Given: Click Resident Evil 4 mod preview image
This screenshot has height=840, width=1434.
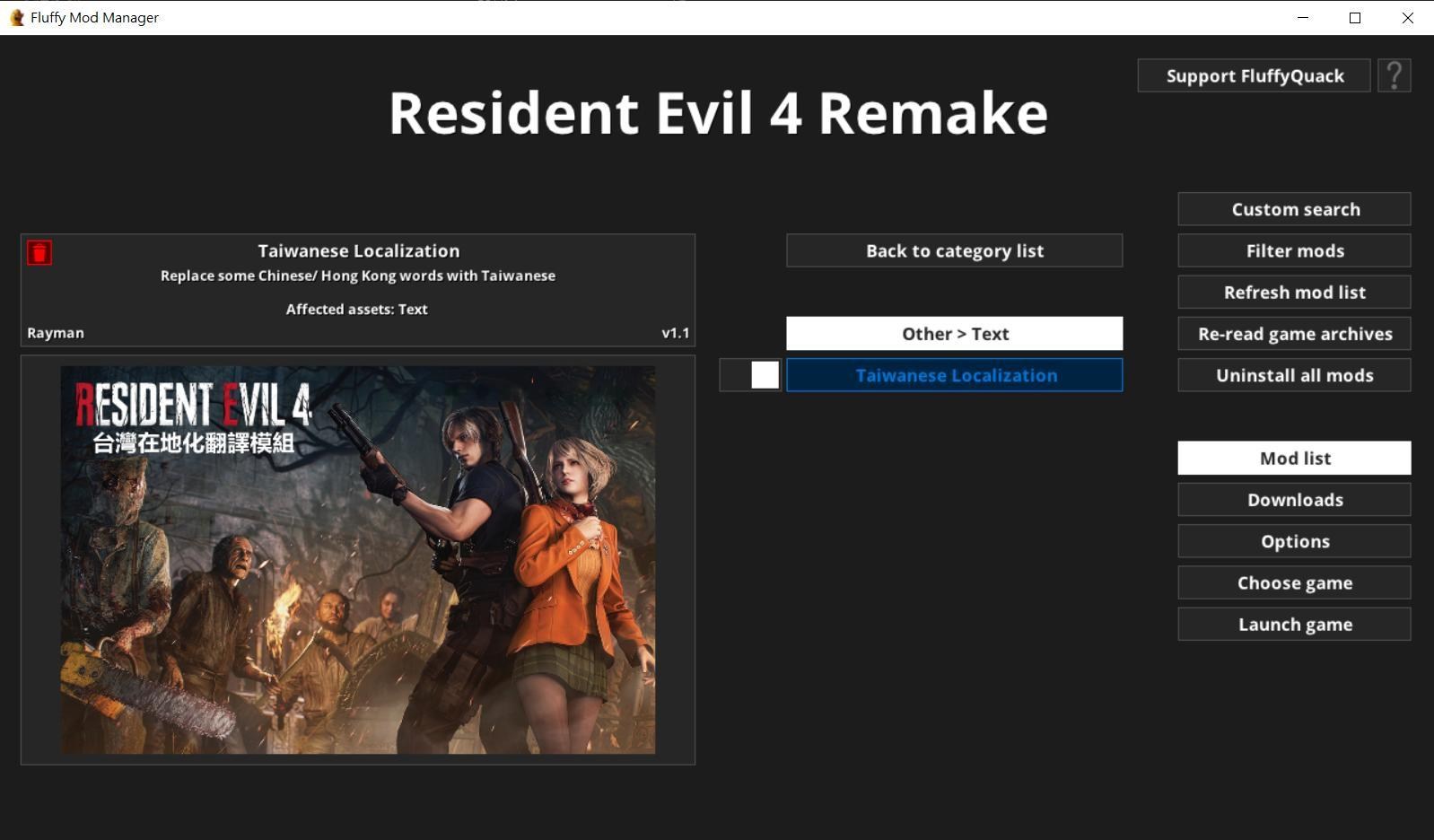Looking at the screenshot, I should pyautogui.click(x=358, y=560).
